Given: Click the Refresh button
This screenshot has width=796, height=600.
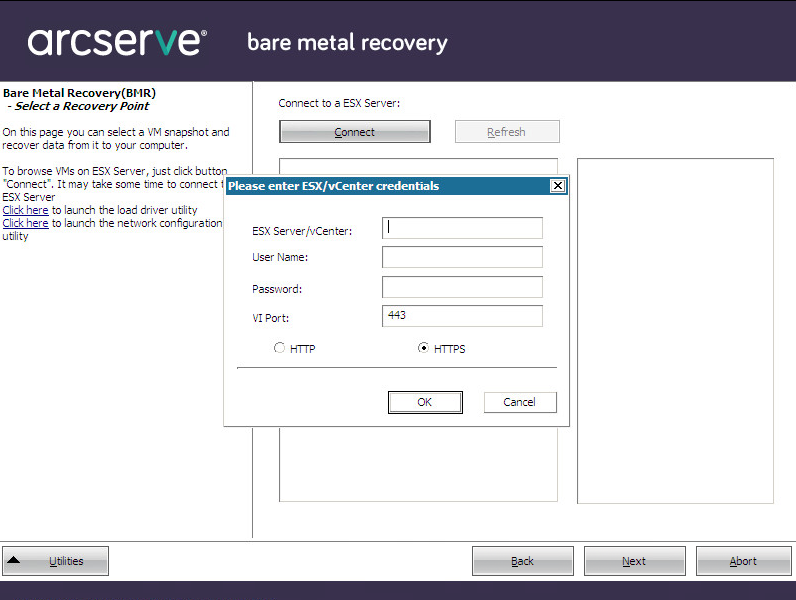Looking at the screenshot, I should coord(507,132).
